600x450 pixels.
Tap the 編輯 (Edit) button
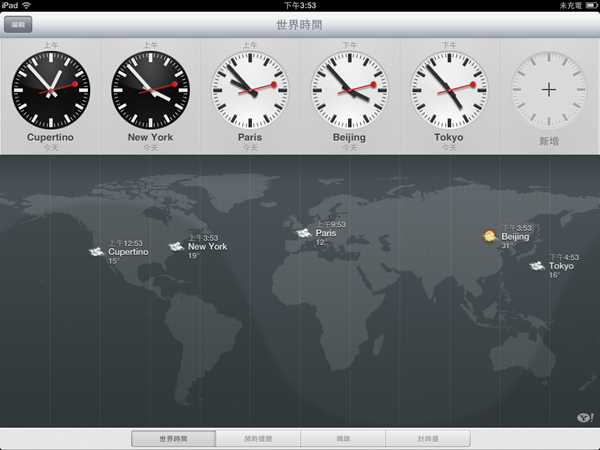click(x=18, y=23)
